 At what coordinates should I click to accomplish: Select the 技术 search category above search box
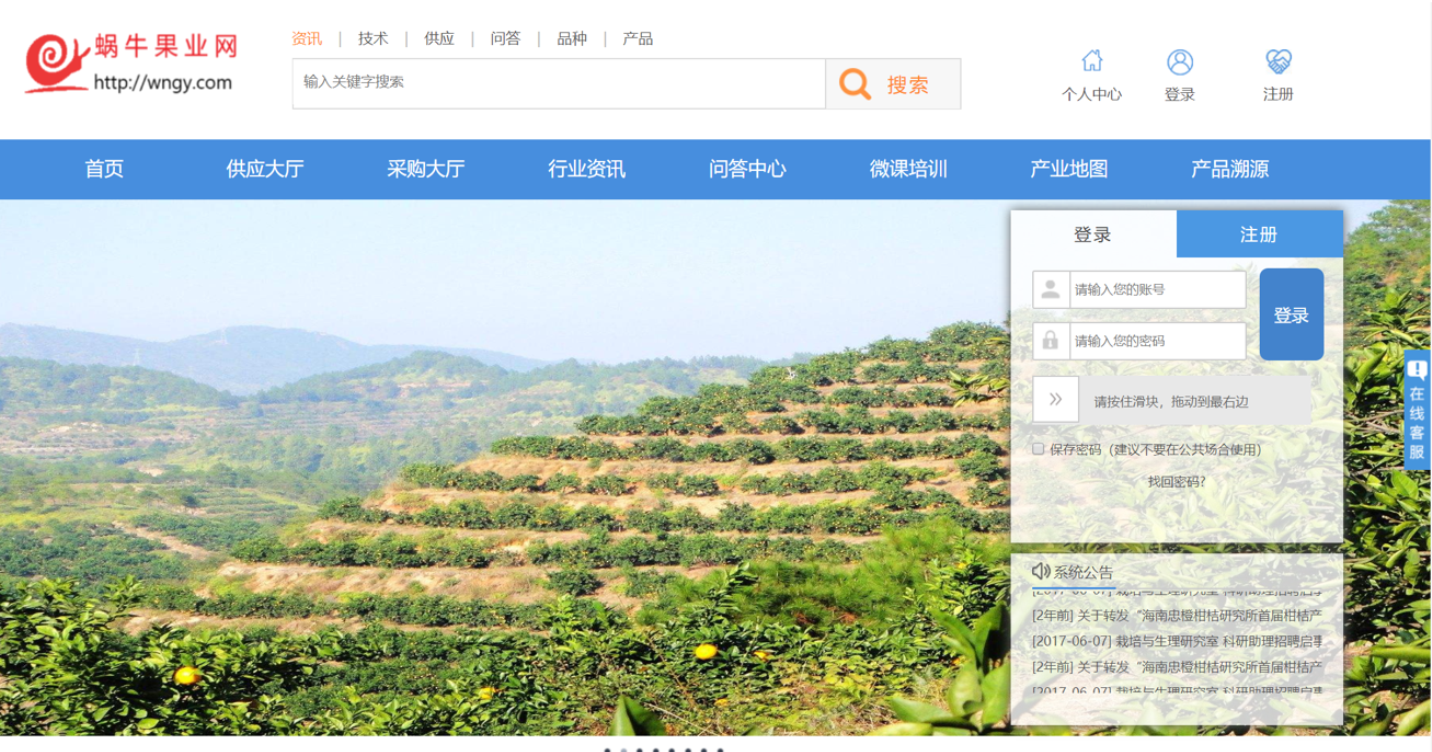pyautogui.click(x=373, y=39)
